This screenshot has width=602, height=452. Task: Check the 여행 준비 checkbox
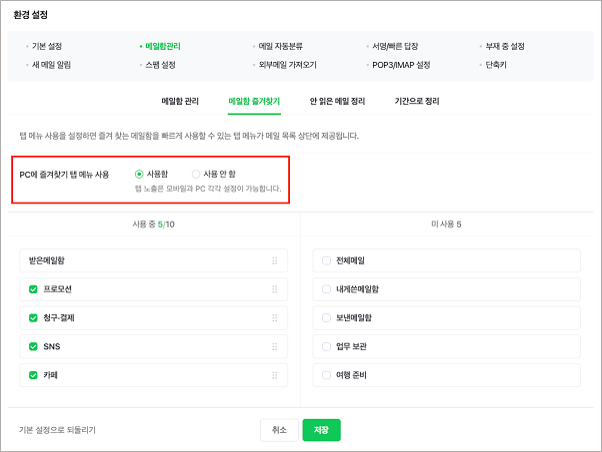(x=326, y=375)
